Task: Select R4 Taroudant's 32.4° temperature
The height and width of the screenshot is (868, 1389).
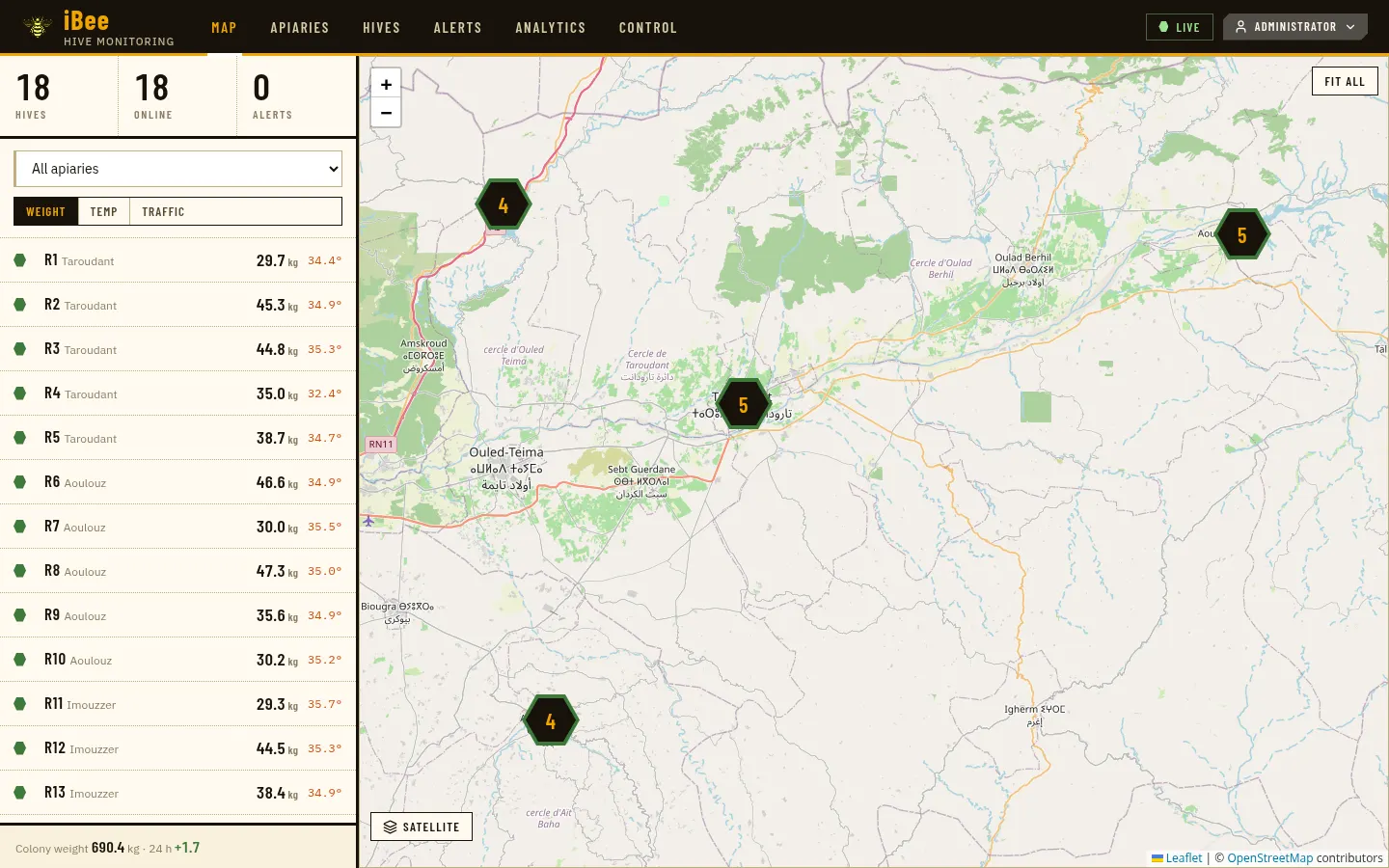Action: pyautogui.click(x=324, y=393)
